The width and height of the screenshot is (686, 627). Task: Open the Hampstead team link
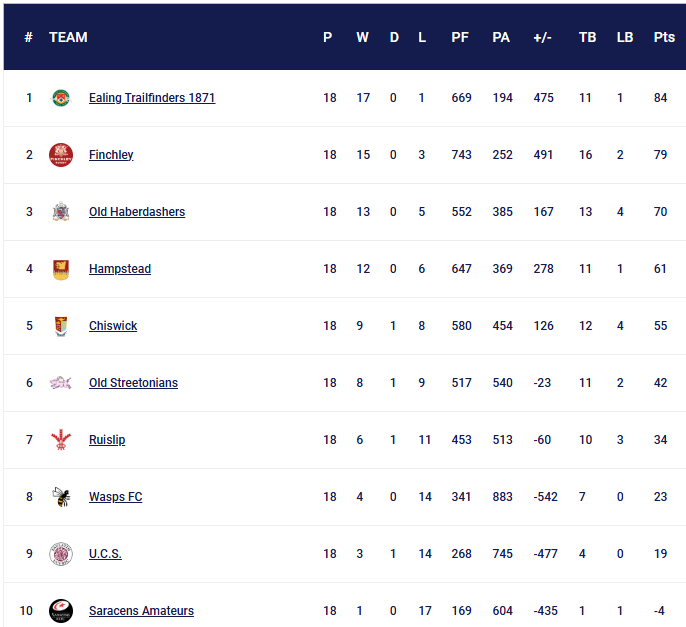point(120,269)
